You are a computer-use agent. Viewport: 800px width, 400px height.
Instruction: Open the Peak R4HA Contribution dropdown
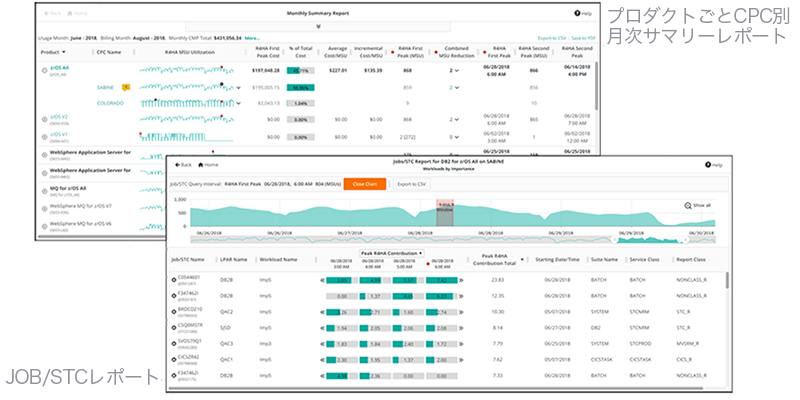(x=392, y=253)
